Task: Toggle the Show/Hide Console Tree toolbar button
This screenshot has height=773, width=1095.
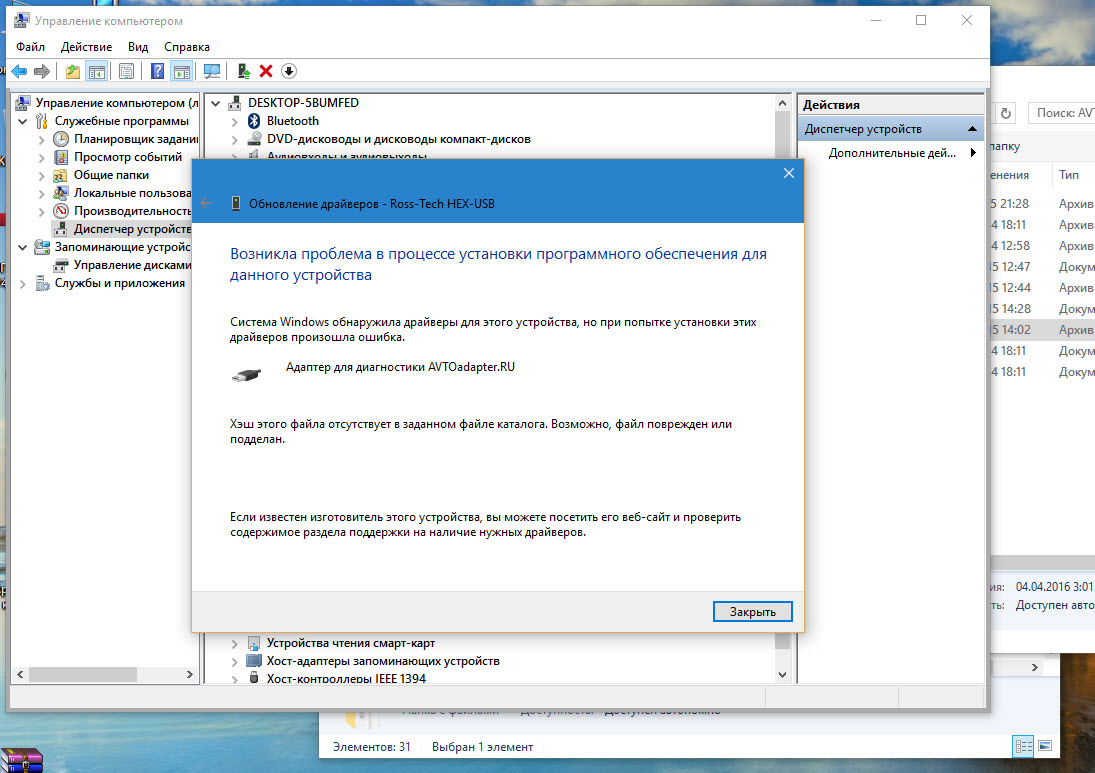Action: tap(97, 71)
